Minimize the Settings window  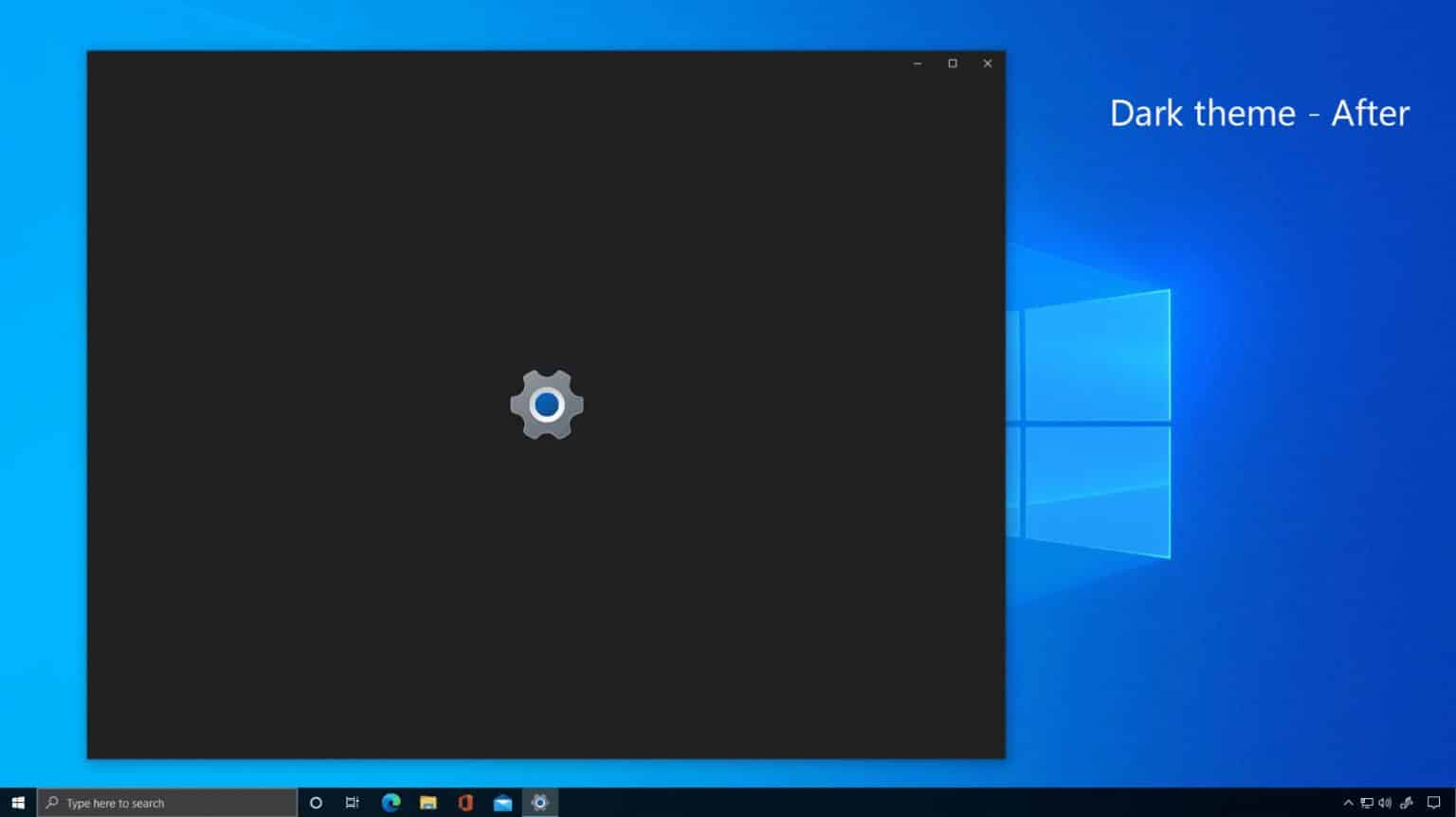point(916,63)
